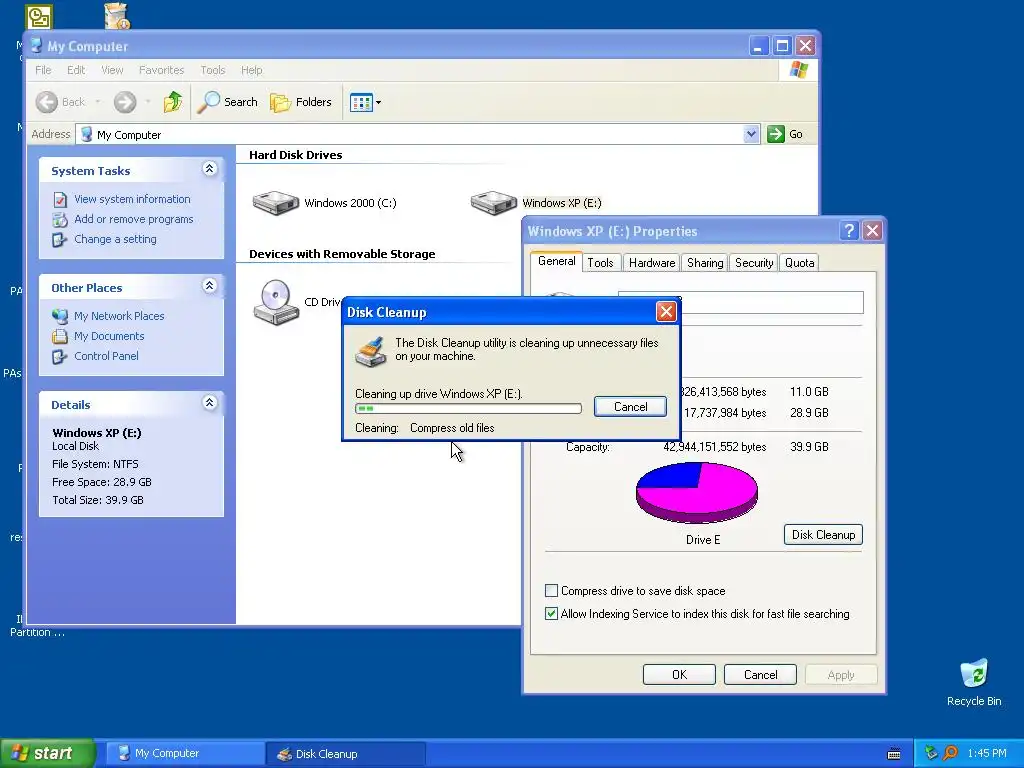Click the drive label text field in Properties
The height and width of the screenshot is (768, 1024).
(x=772, y=302)
